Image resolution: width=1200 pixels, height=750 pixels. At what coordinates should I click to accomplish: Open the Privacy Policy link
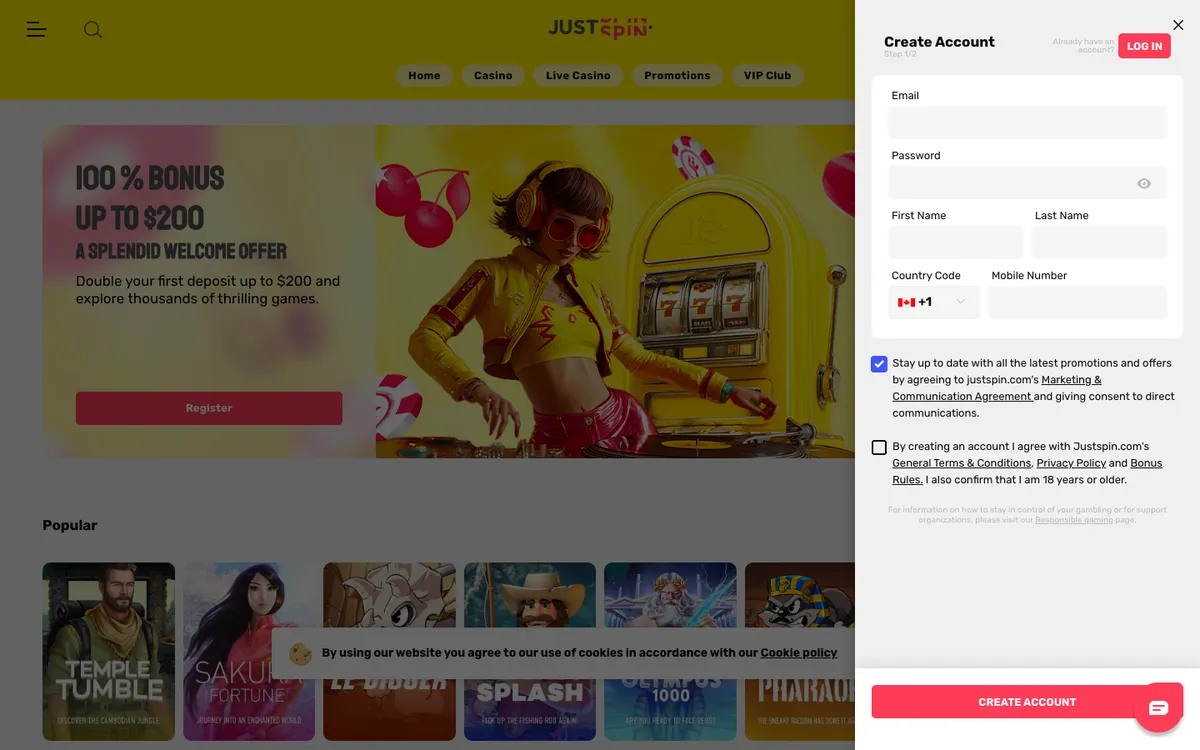pos(1071,463)
